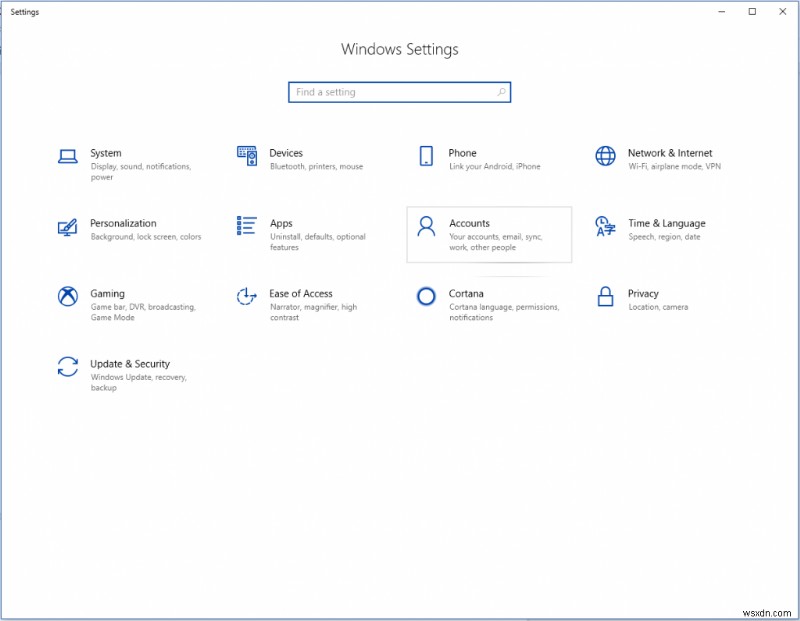Click 'Windows Update, recovery, backup' text

(x=139, y=382)
